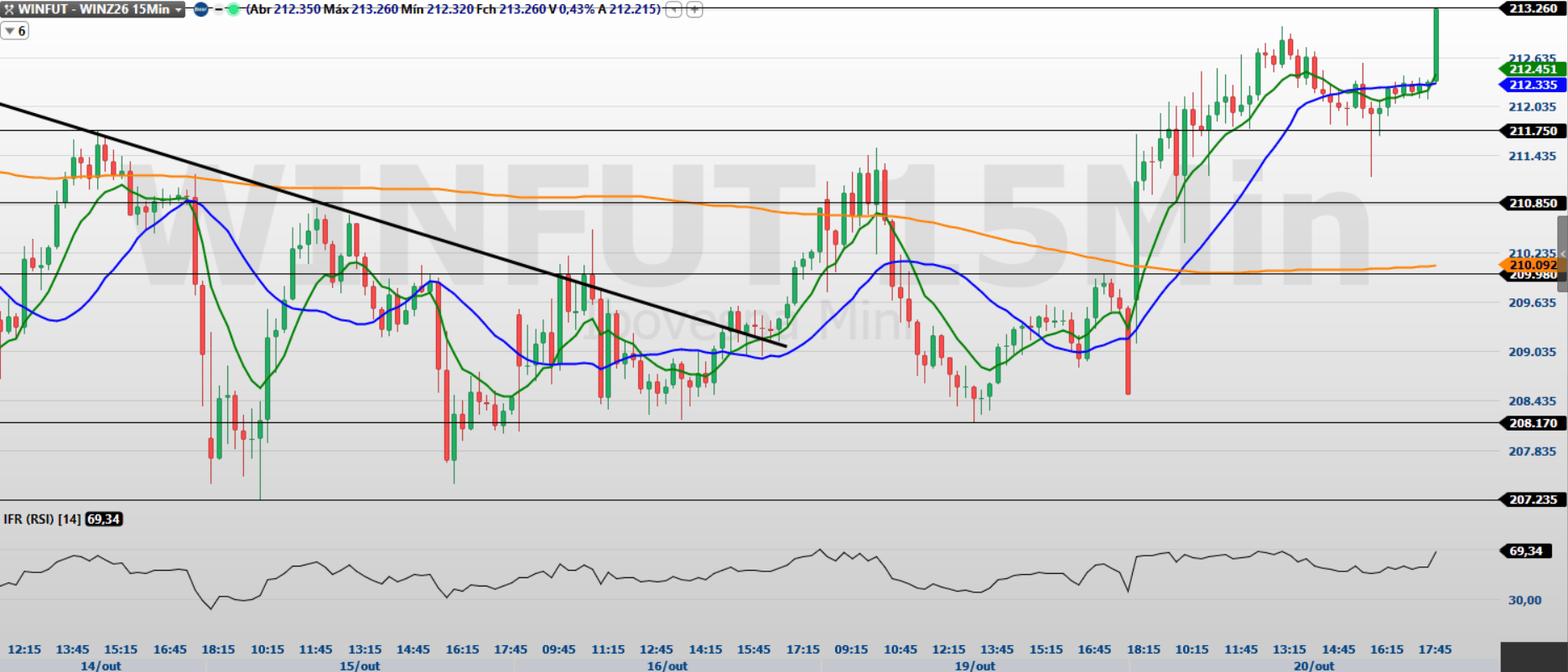Select the green 212.451 moving average tag
The width and height of the screenshot is (1568, 672).
pyautogui.click(x=1532, y=69)
